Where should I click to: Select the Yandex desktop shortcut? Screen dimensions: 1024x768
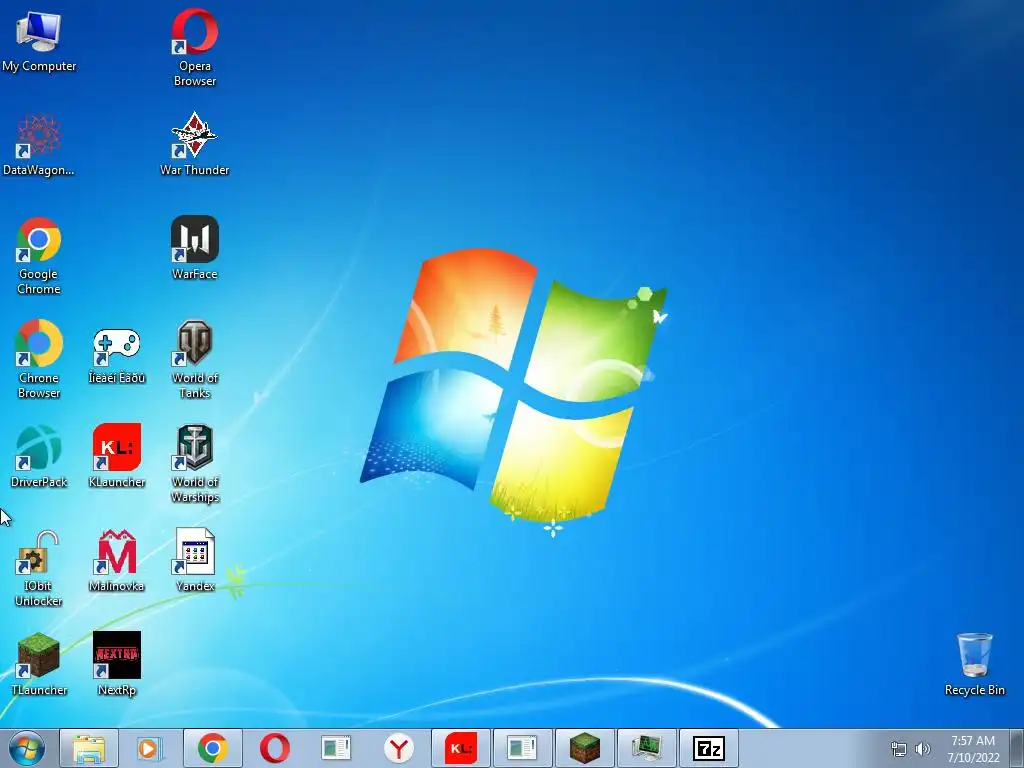195,561
